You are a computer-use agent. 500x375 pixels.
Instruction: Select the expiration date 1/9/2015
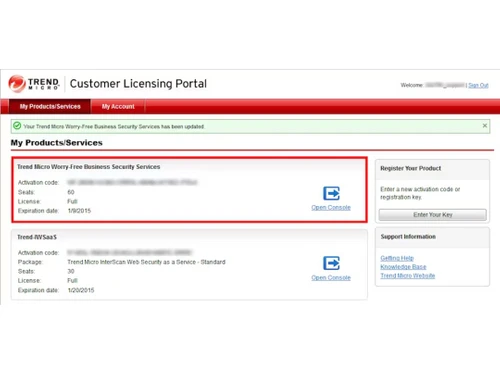pyautogui.click(x=79, y=211)
